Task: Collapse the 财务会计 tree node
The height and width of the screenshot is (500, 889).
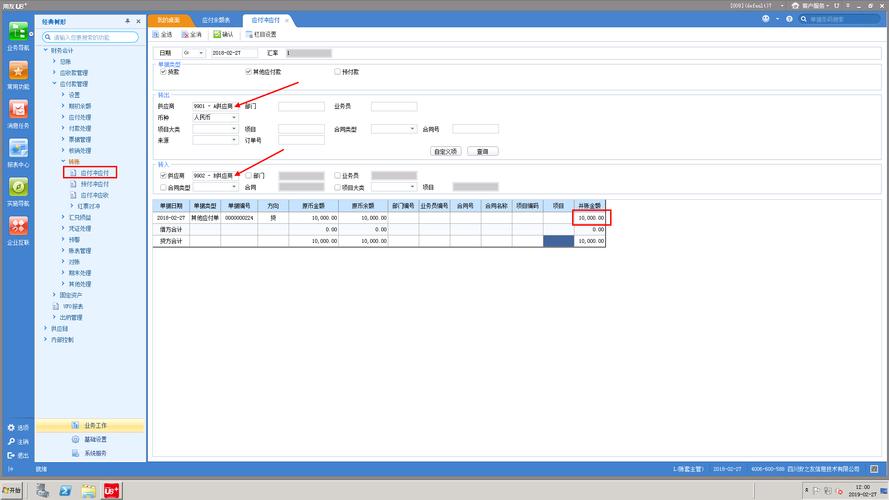Action: pyautogui.click(x=46, y=50)
